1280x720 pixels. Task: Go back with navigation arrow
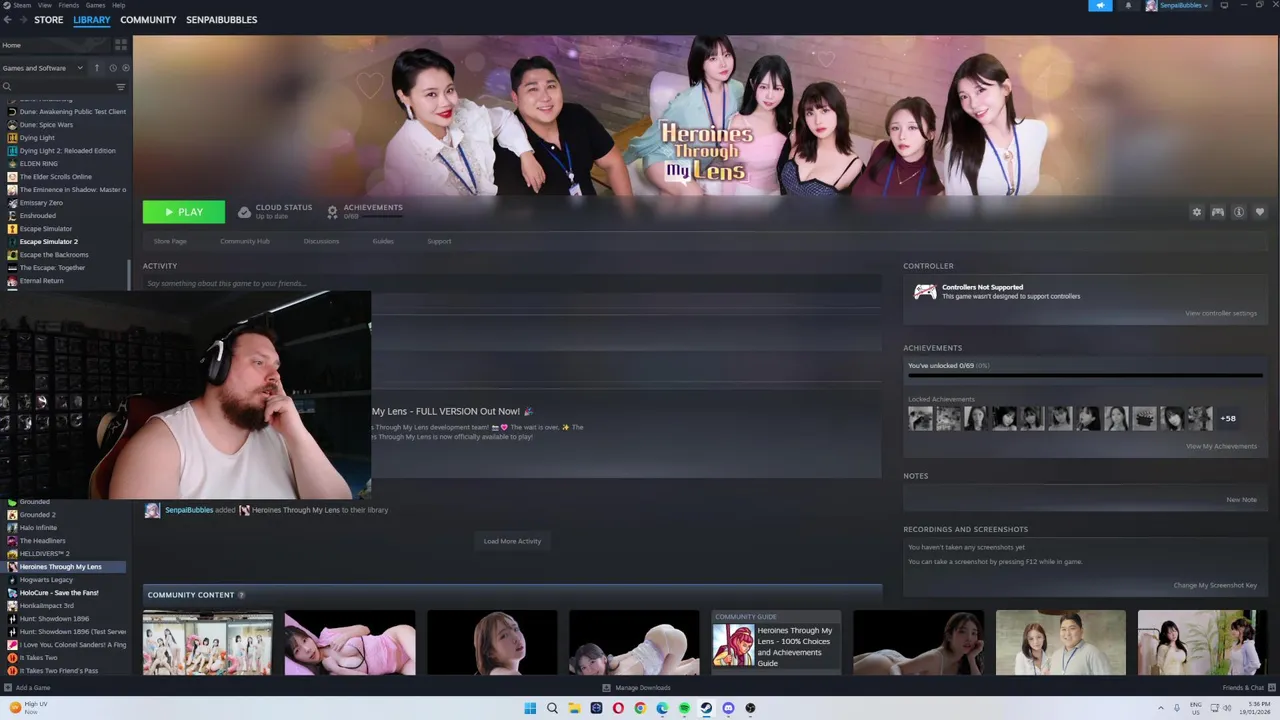[7, 19]
